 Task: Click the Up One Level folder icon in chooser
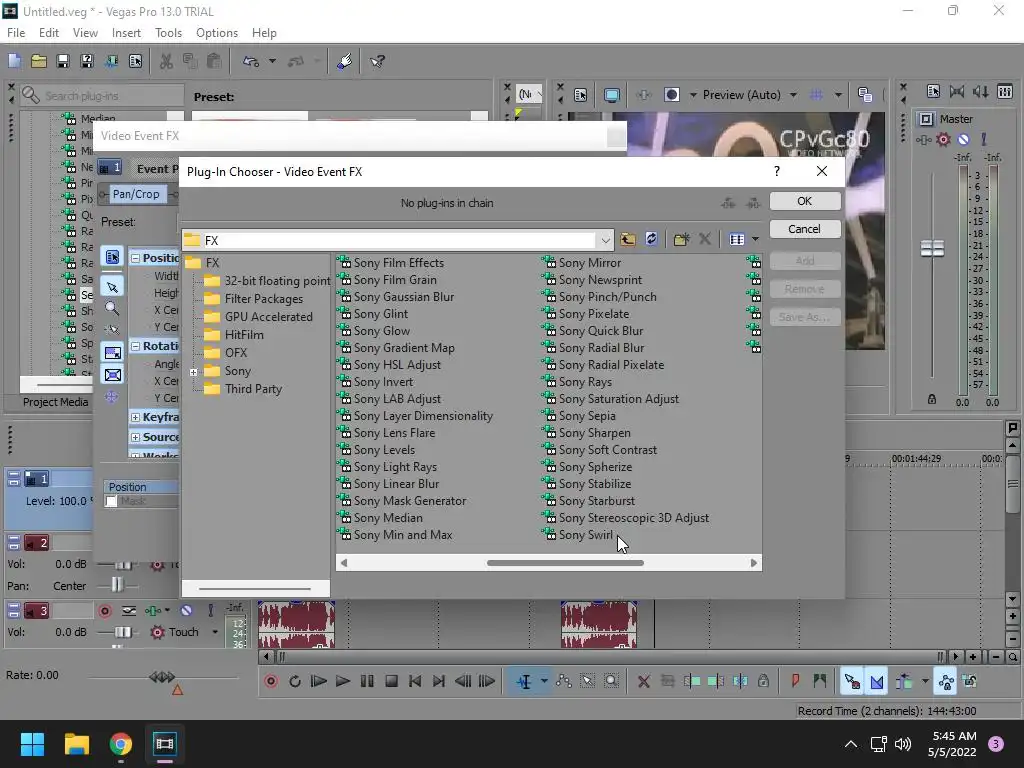(628, 239)
